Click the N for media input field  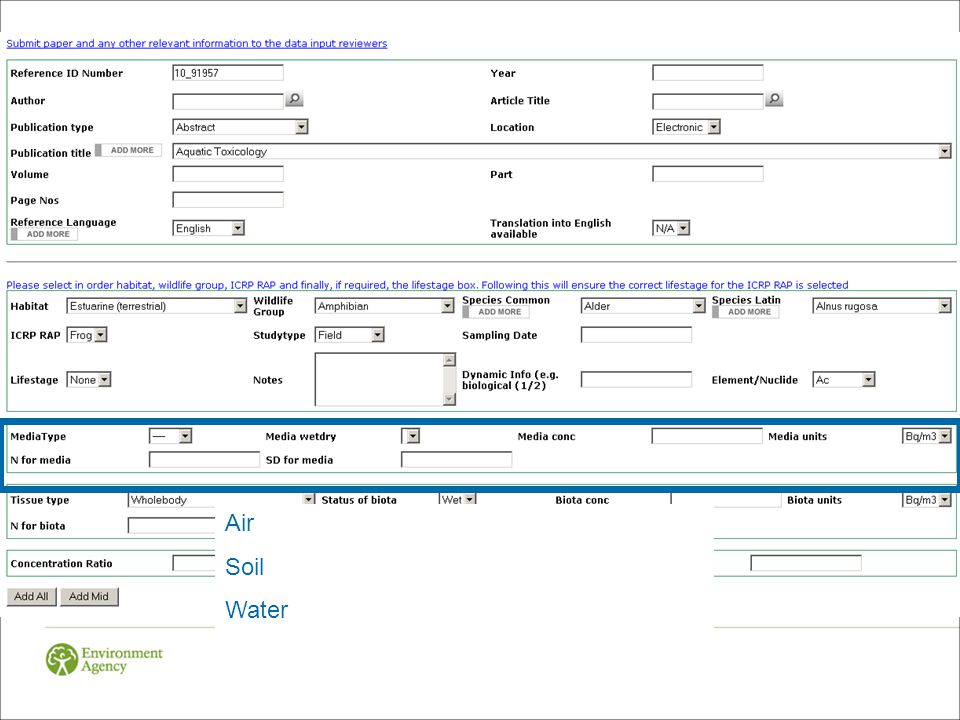click(x=204, y=460)
